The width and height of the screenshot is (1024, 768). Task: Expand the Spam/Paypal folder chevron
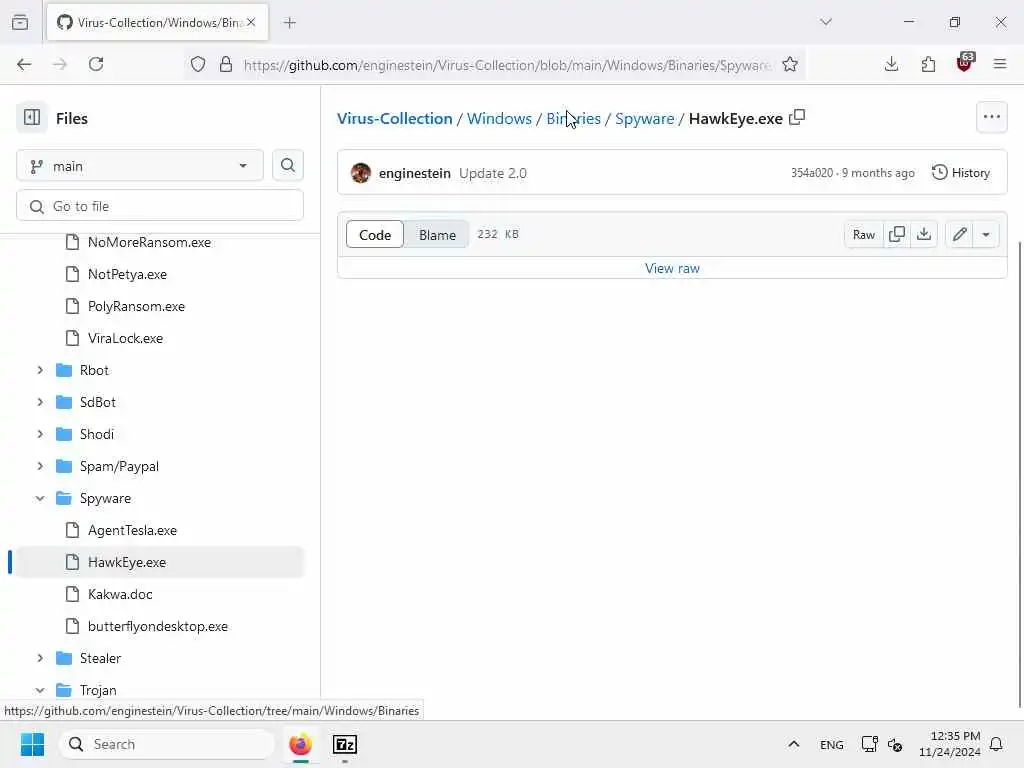pos(40,466)
